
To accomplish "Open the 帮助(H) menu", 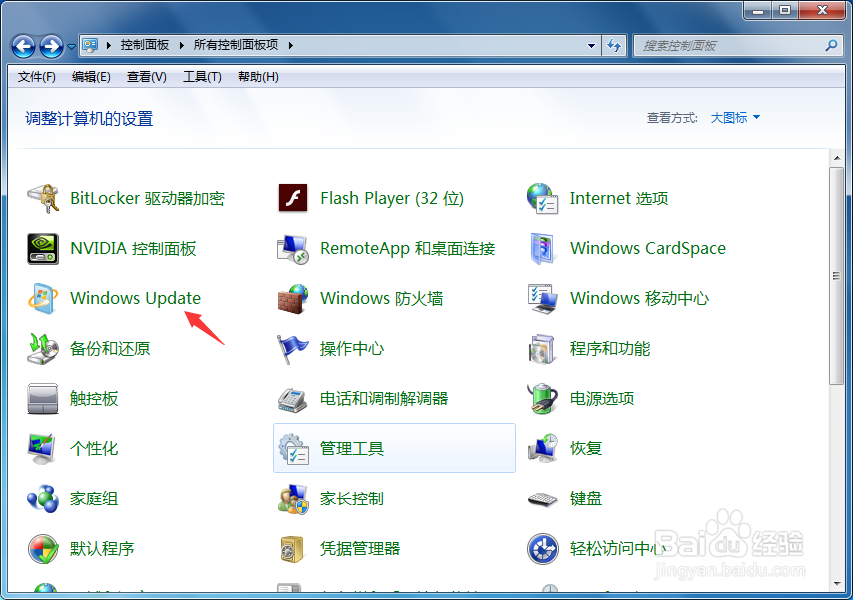I will click(258, 77).
